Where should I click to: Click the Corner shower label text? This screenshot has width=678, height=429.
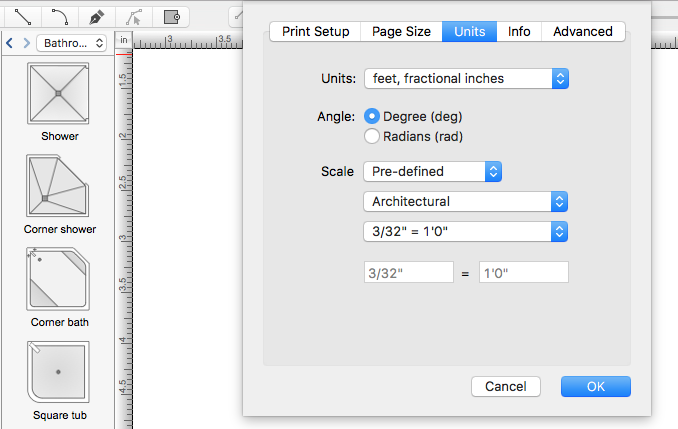tap(60, 229)
